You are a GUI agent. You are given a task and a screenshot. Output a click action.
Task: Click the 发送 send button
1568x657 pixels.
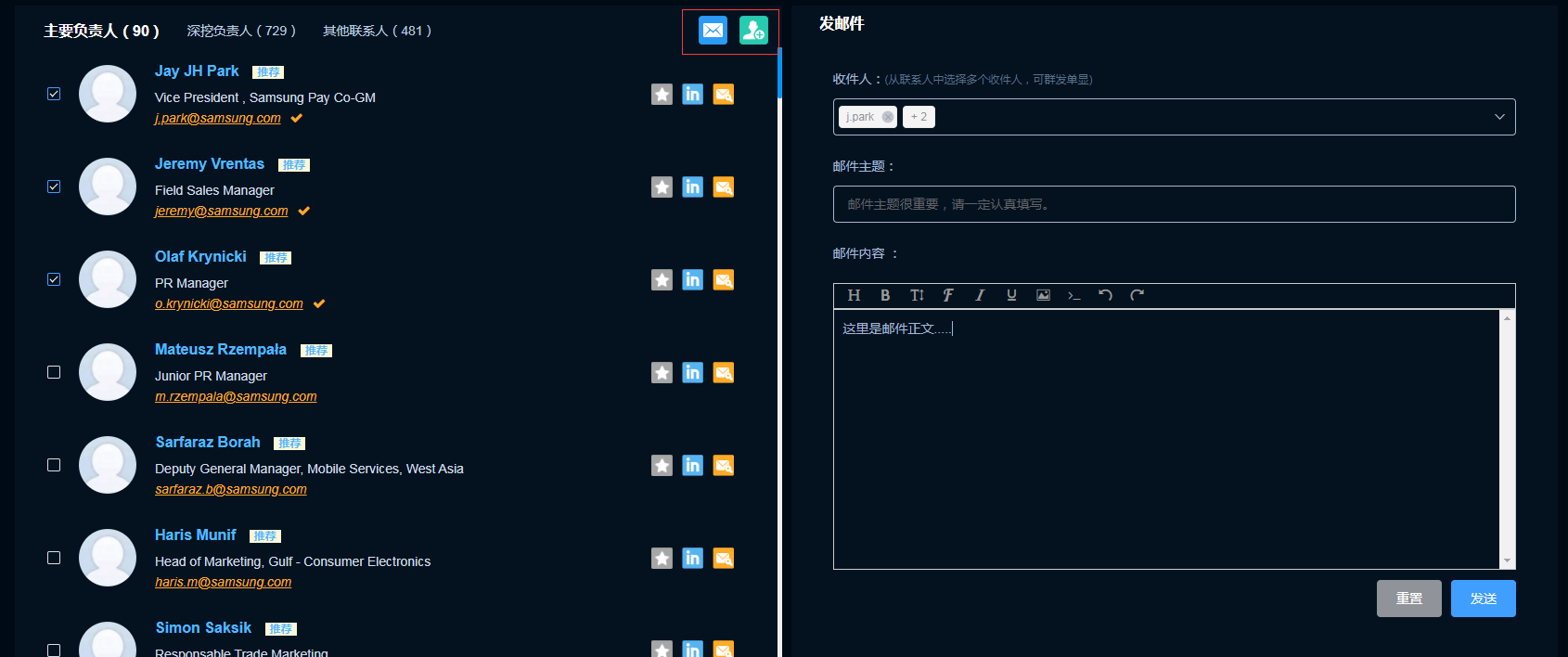coord(1484,599)
